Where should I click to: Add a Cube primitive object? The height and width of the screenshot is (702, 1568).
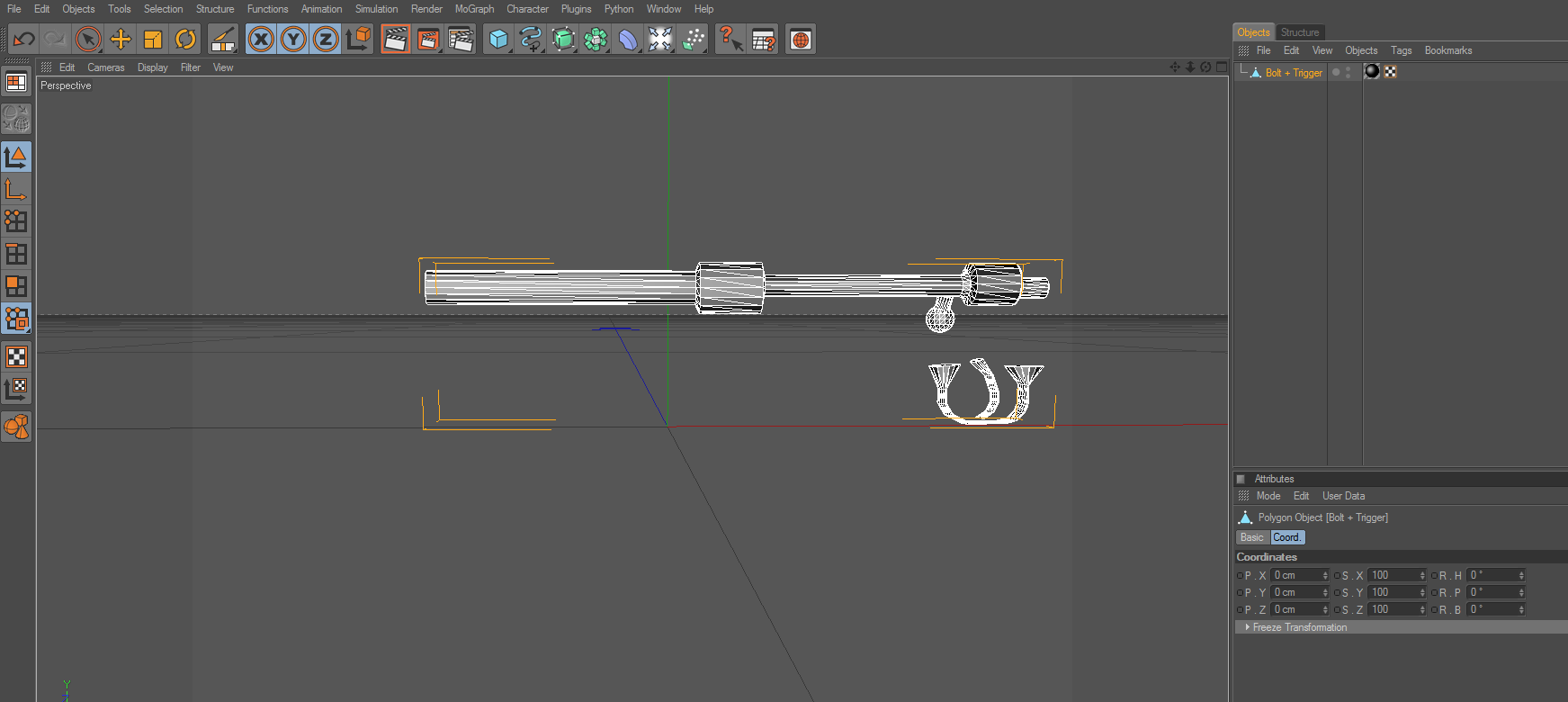(x=498, y=40)
